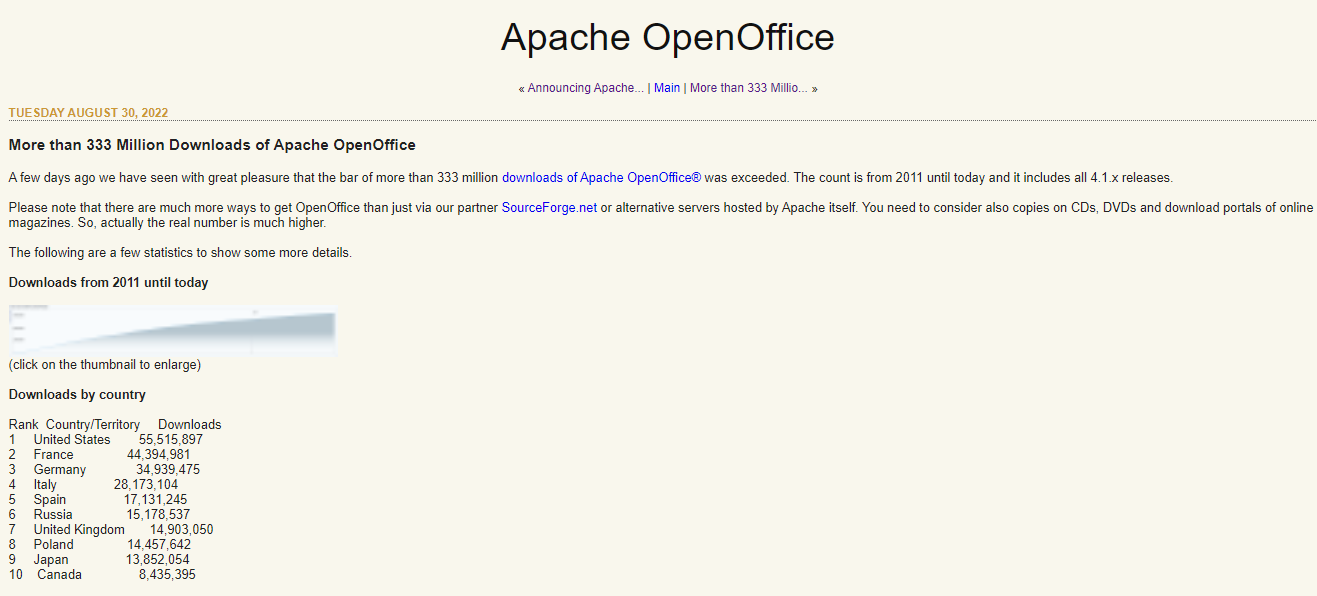Go to the Main blog page

[x=667, y=88]
